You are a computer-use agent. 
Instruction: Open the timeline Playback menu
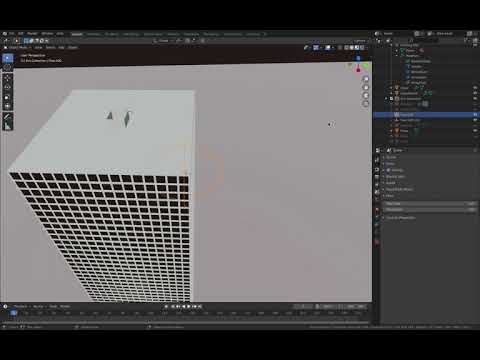tap(21, 306)
